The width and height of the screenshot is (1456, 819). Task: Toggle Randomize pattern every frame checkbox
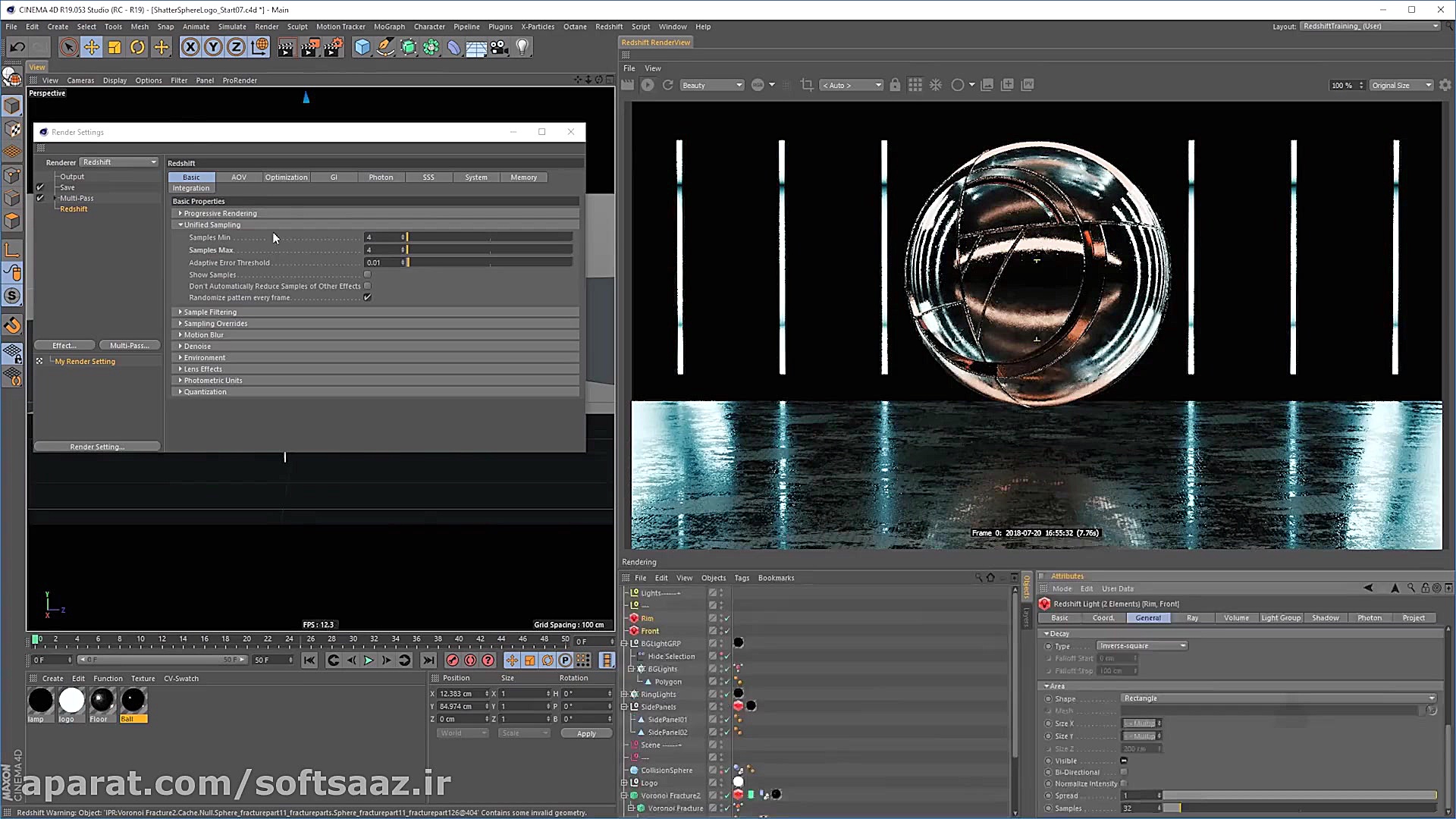coord(368,297)
